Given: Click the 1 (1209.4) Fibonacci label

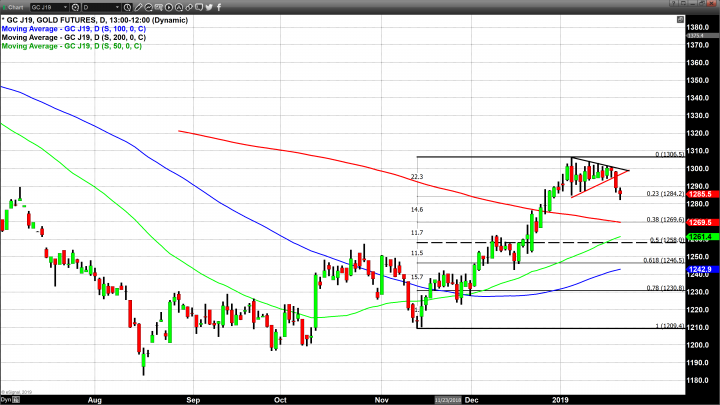Looking at the screenshot, I should click(x=670, y=326).
